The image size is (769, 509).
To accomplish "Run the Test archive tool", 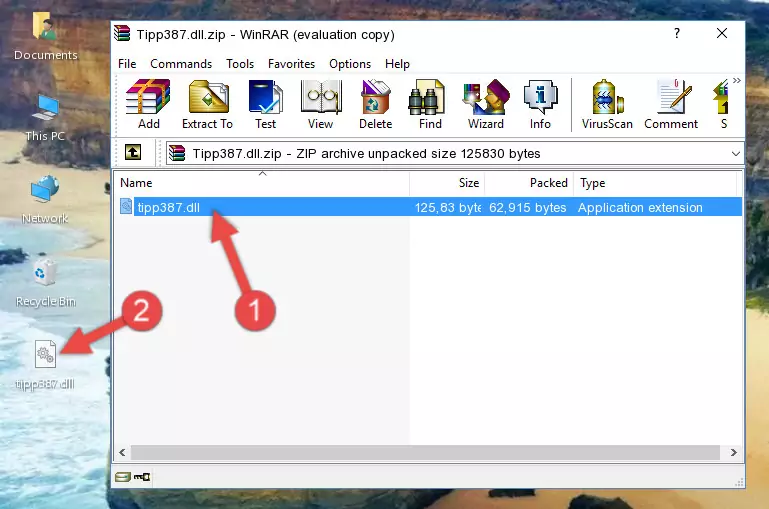I will tap(265, 104).
